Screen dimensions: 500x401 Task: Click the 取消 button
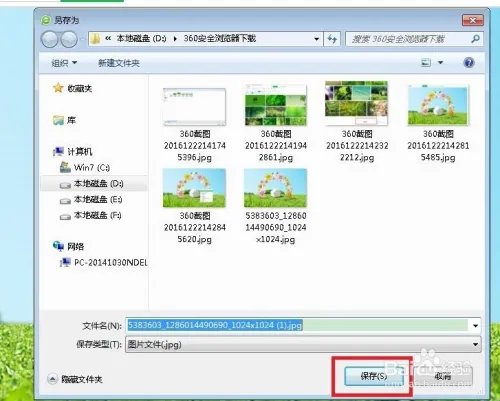coord(443,376)
